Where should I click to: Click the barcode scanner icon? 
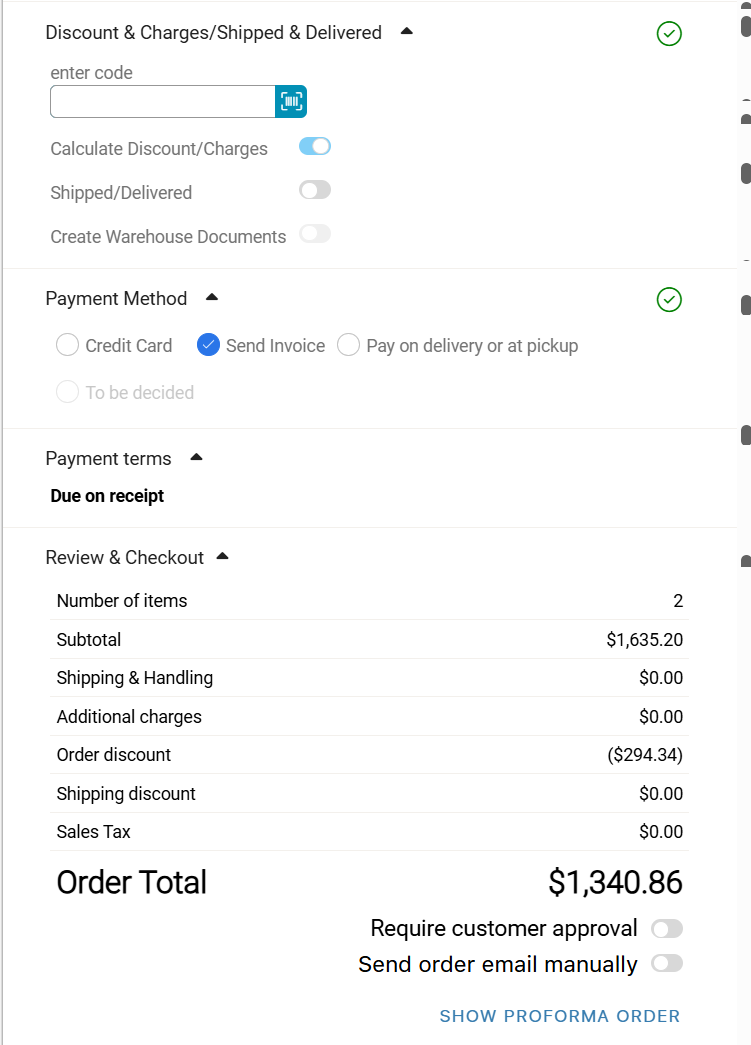291,101
